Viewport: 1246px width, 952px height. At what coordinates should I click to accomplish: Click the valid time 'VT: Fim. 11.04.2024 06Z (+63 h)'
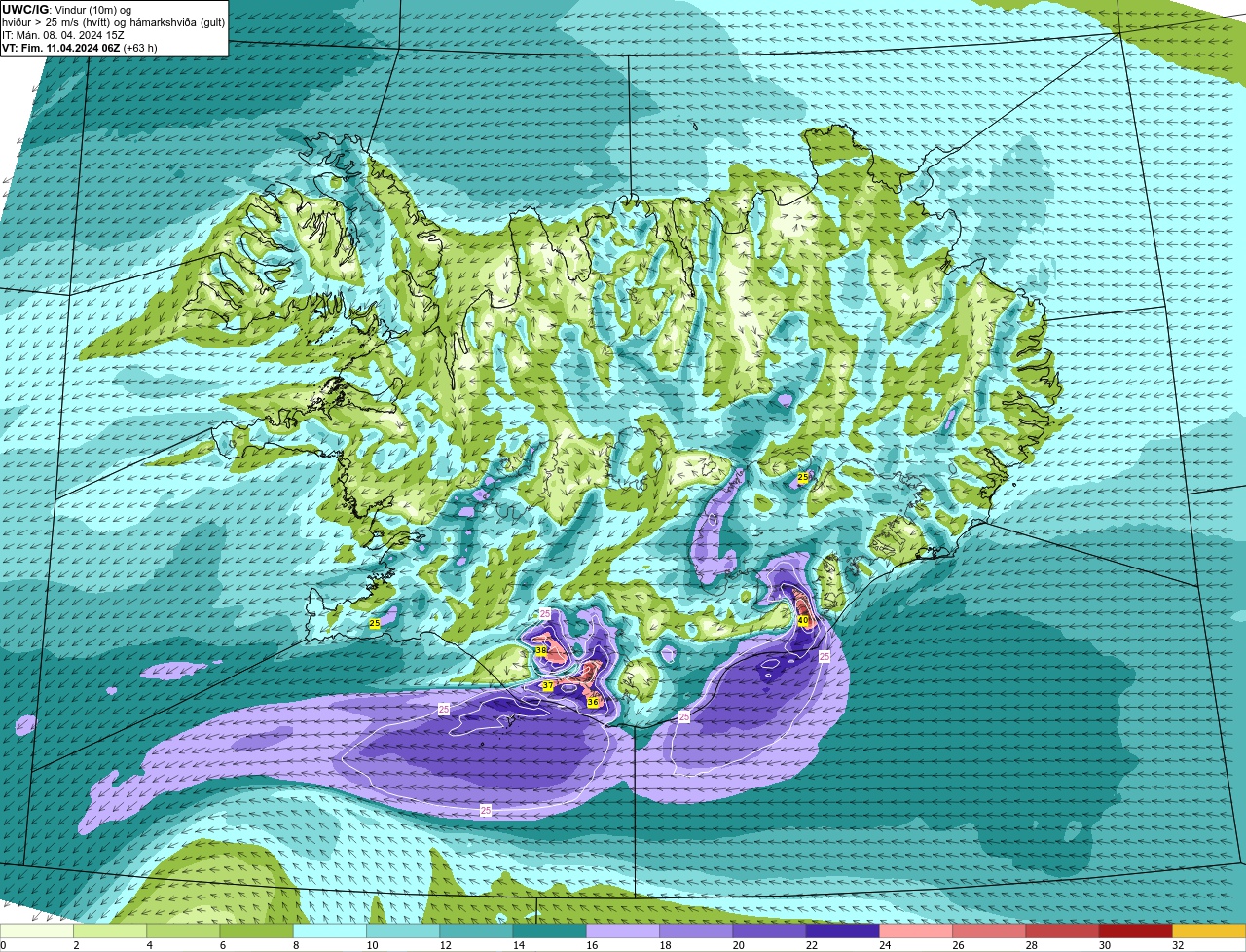tap(80, 48)
